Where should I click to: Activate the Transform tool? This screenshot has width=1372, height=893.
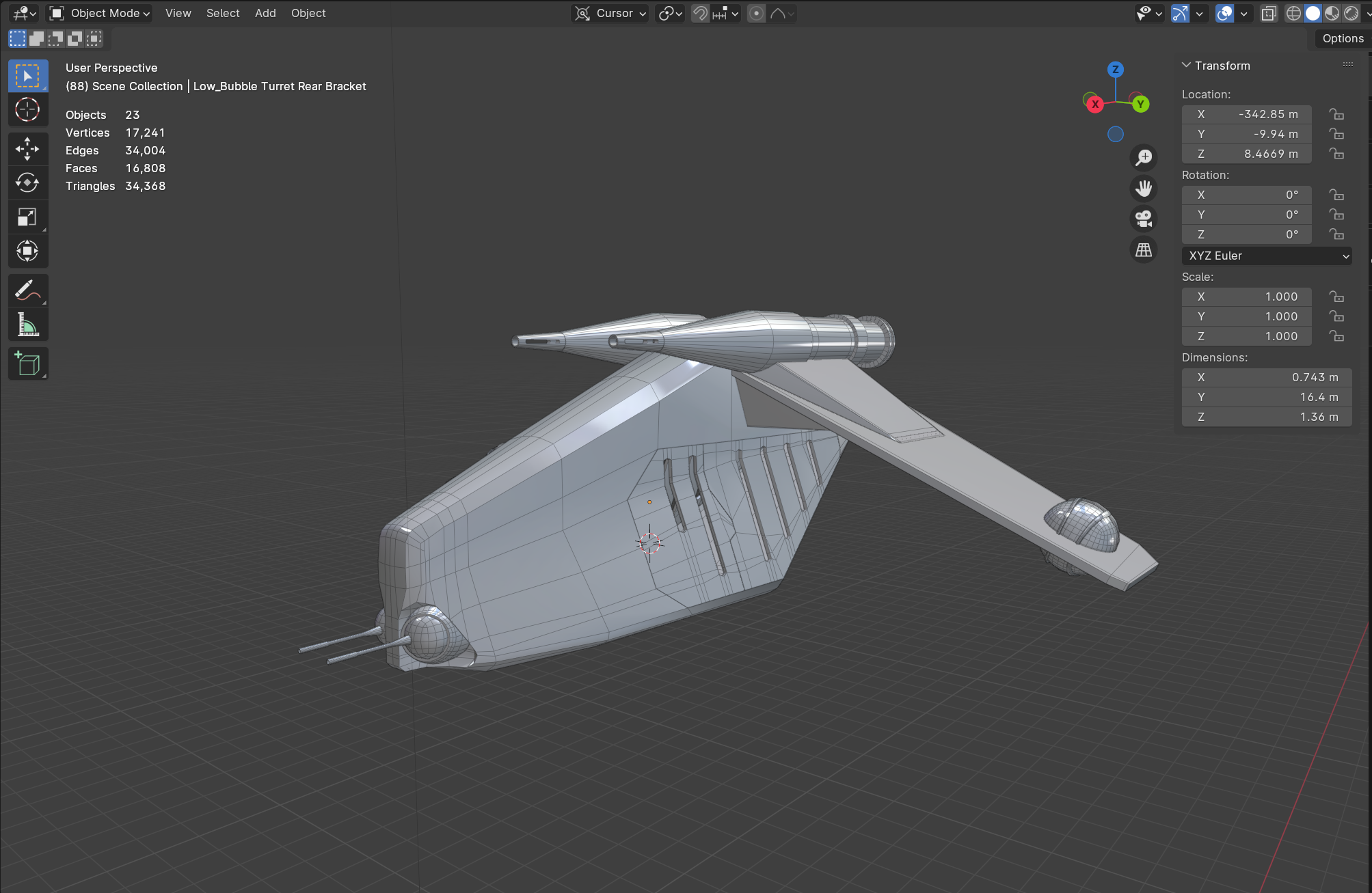pyautogui.click(x=28, y=251)
